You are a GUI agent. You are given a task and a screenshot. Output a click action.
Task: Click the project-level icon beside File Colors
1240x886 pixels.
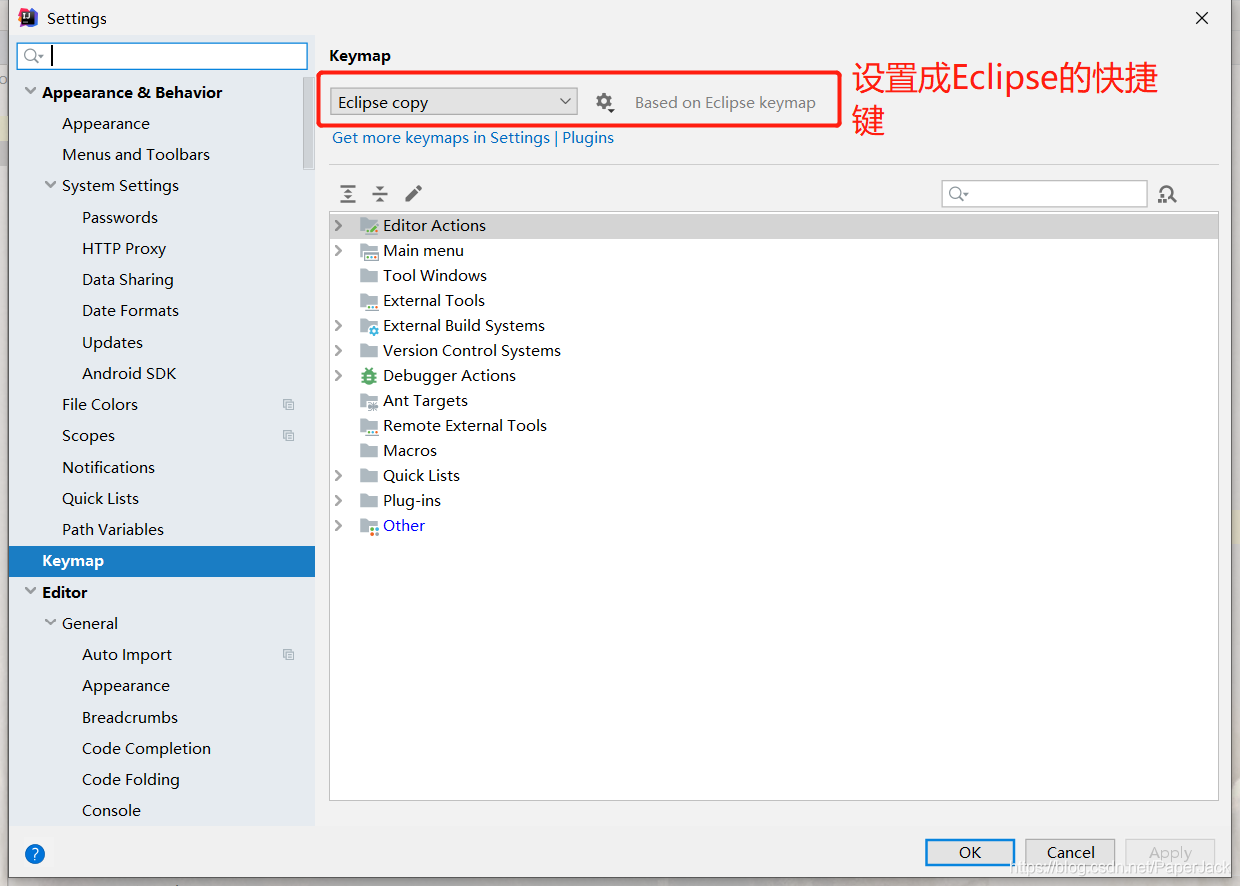click(x=288, y=405)
